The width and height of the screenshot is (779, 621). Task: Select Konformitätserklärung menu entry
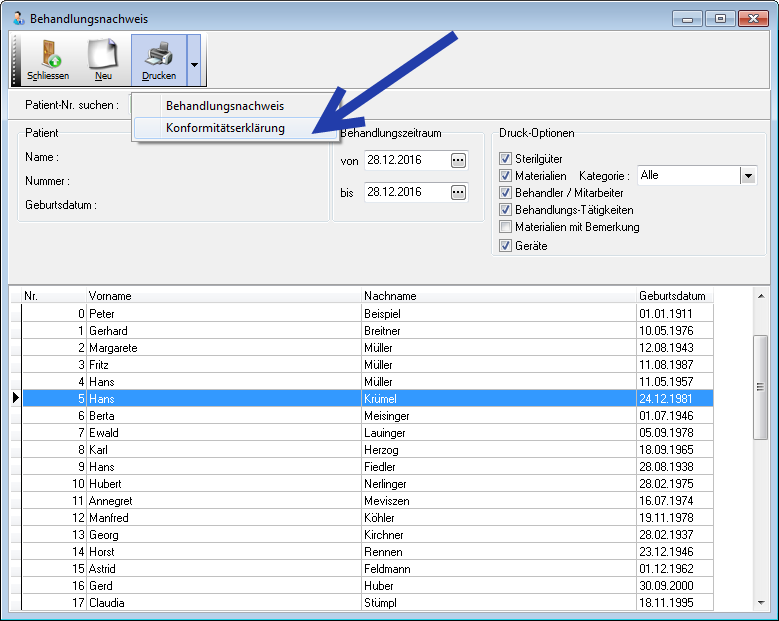pyautogui.click(x=225, y=128)
